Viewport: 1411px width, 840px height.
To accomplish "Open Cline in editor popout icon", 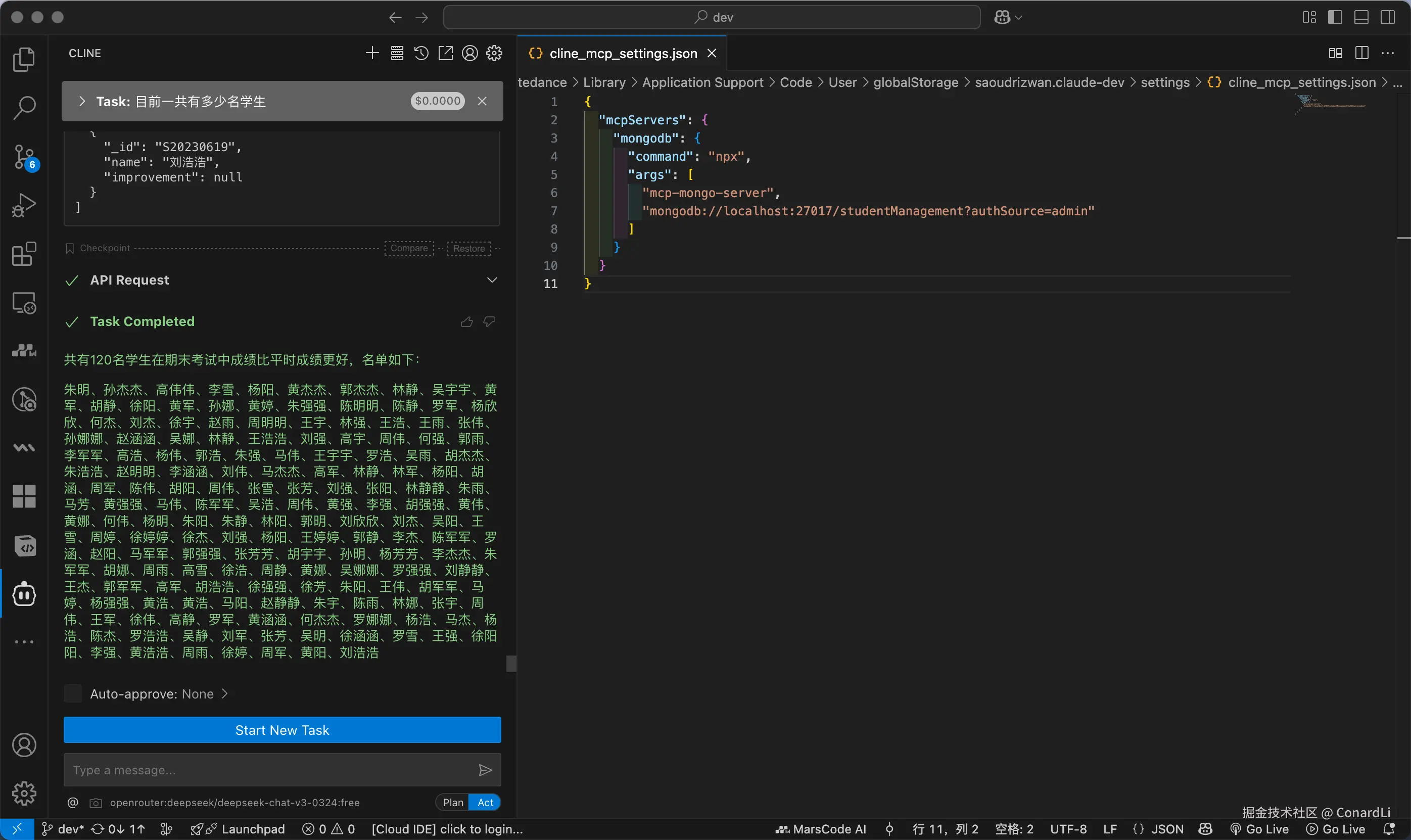I will (445, 53).
